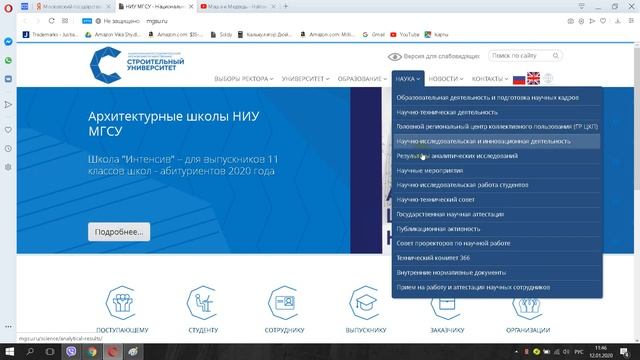
Task: Take a page snapshot with camera icon
Action: (571, 21)
